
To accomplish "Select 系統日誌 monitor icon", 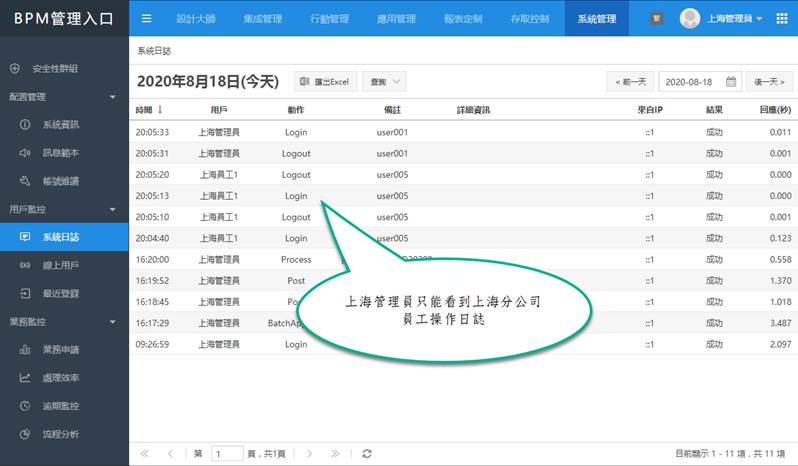I will click(25, 237).
